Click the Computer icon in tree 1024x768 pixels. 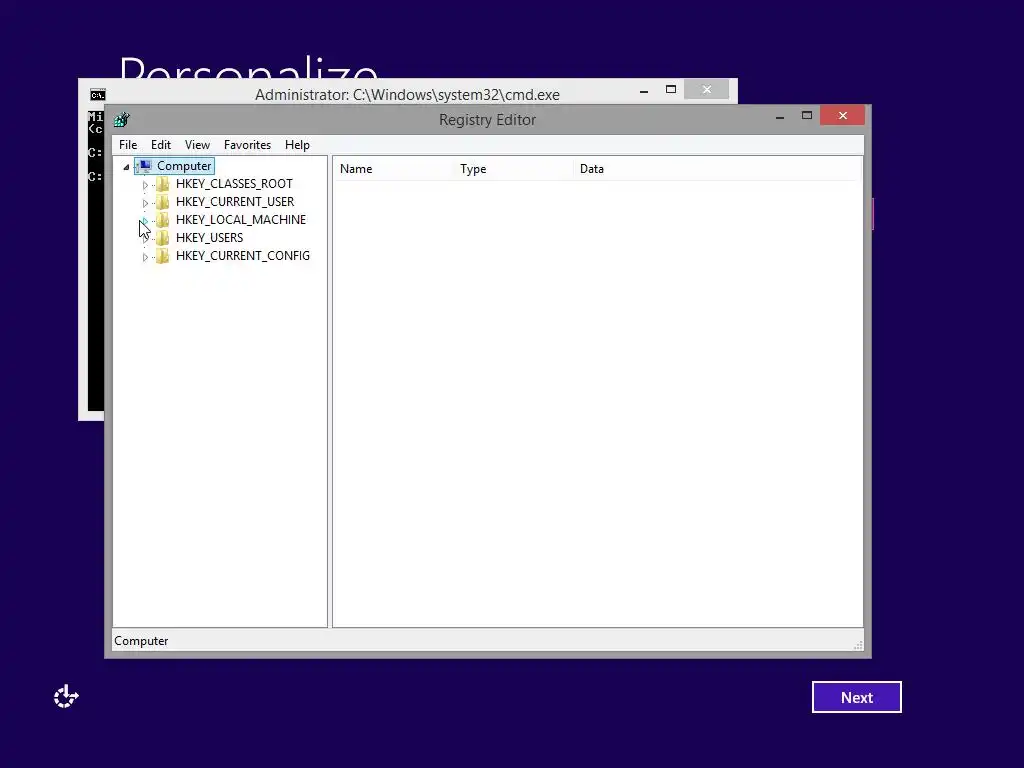coord(145,166)
